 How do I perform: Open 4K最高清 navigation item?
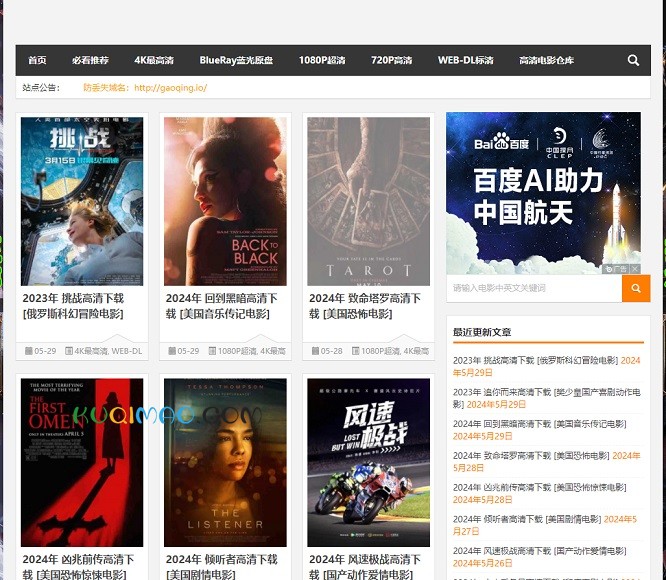coord(154,60)
